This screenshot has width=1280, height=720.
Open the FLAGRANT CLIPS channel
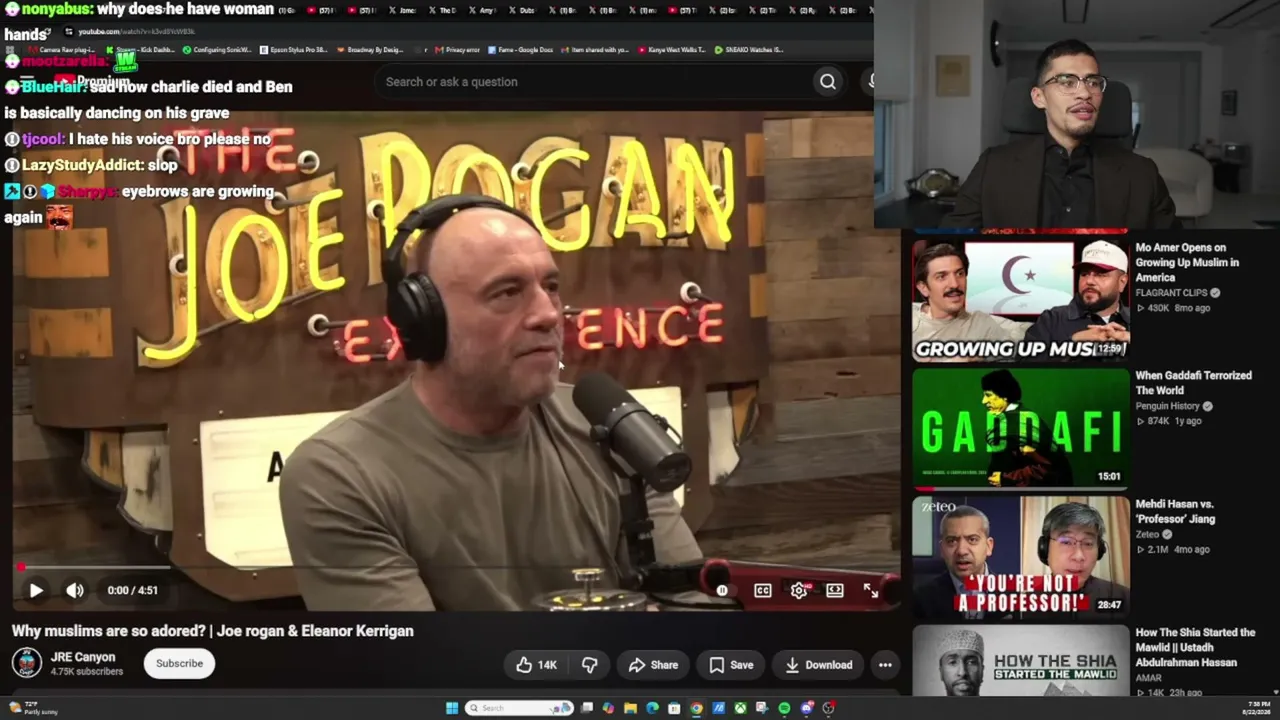tap(1171, 293)
